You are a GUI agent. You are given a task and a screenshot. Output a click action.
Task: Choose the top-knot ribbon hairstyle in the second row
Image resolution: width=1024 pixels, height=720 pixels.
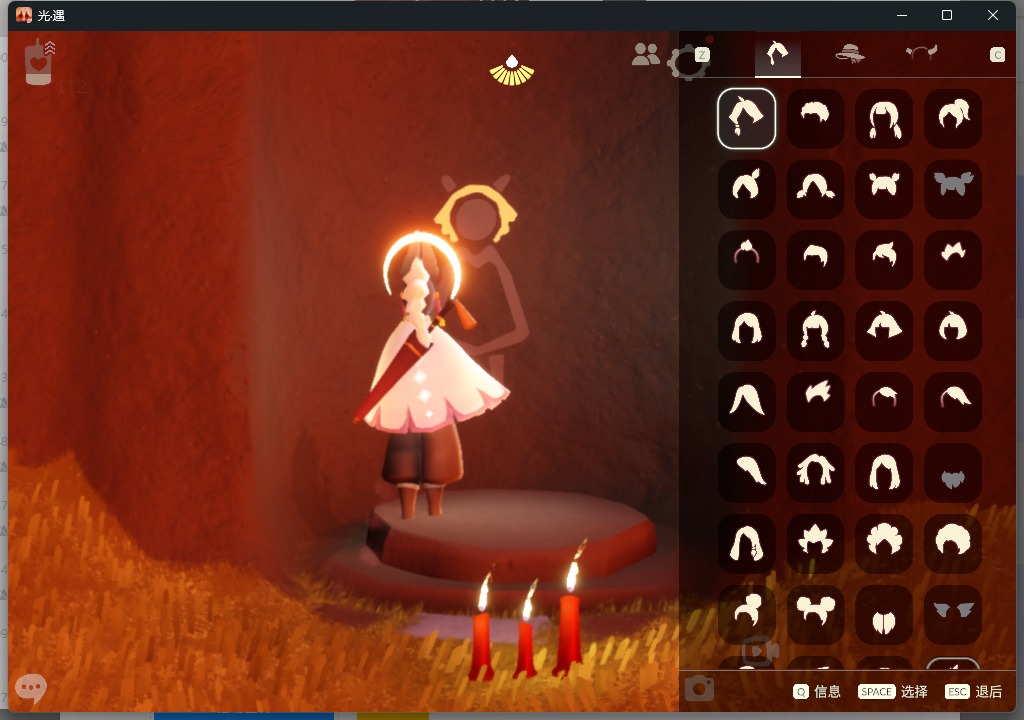[x=746, y=189]
